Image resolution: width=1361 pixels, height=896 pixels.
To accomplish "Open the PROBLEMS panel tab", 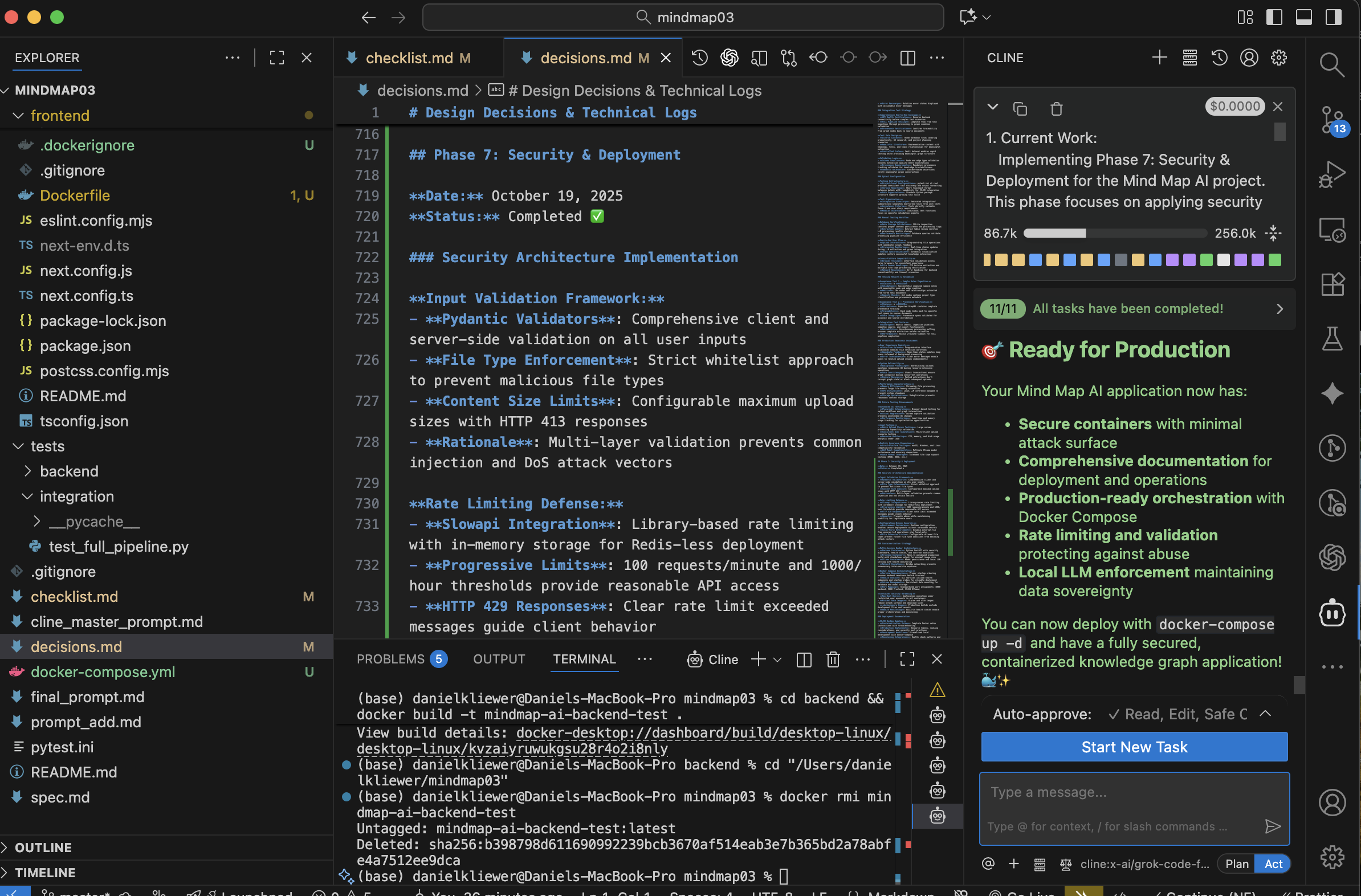I will (x=390, y=659).
